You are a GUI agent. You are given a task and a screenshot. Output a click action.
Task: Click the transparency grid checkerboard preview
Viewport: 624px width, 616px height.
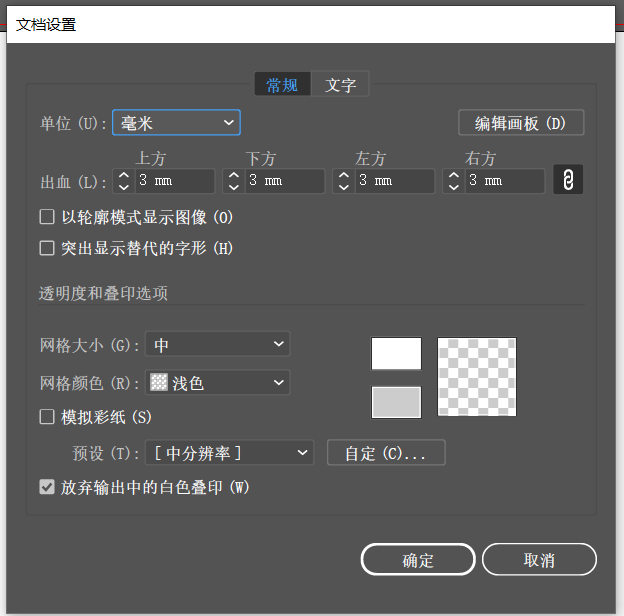click(477, 376)
